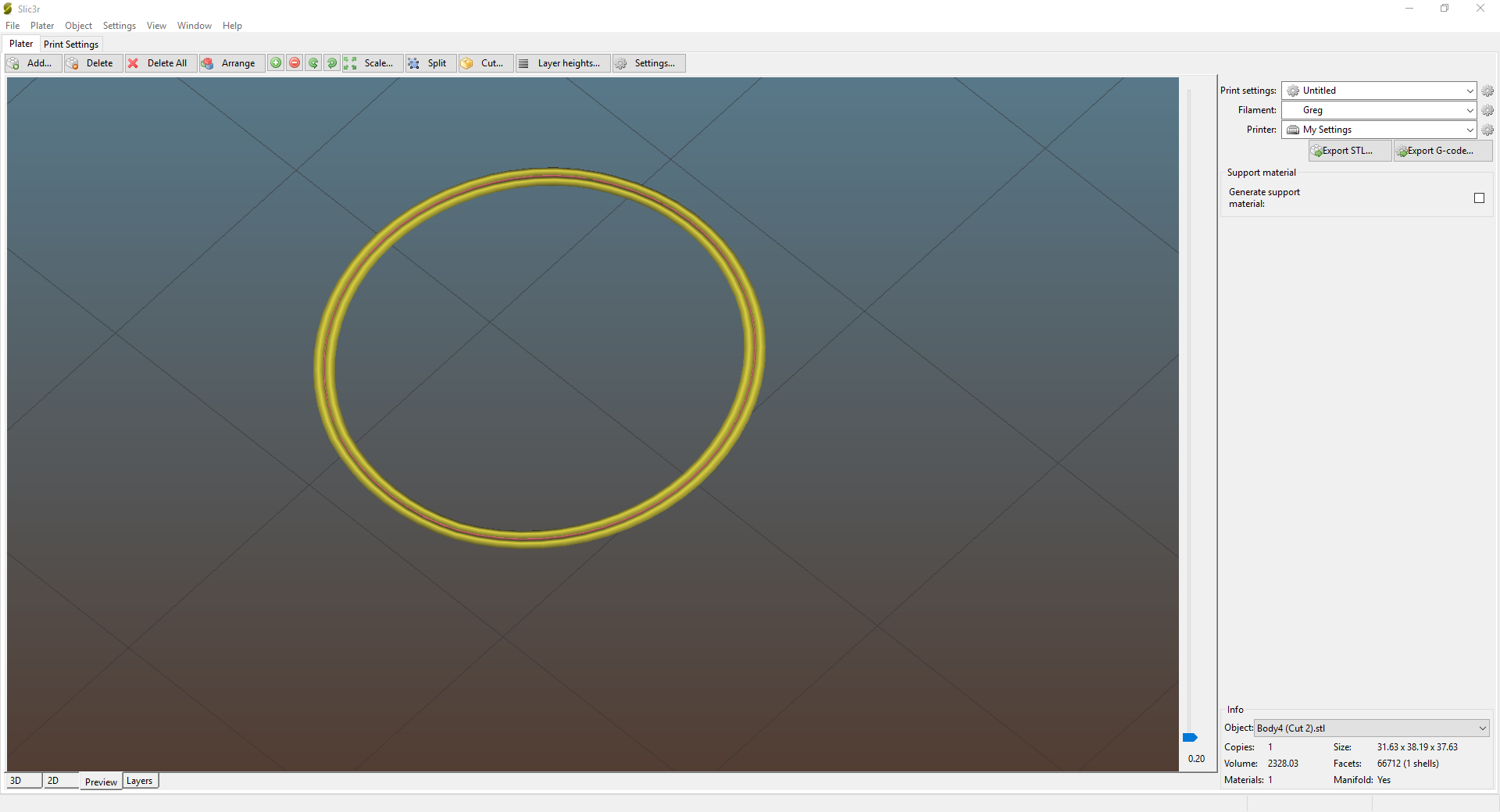This screenshot has width=1500, height=812.
Task: Expand Print settings dropdown showing Untitled
Action: (x=1379, y=91)
